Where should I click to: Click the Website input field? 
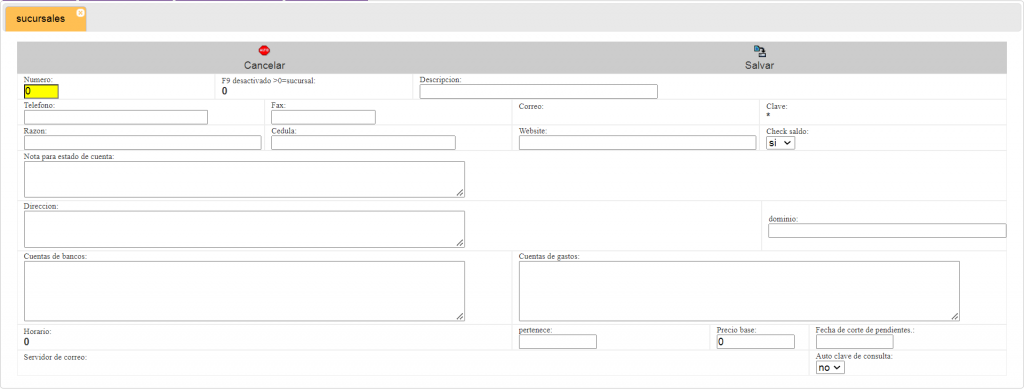(x=637, y=143)
